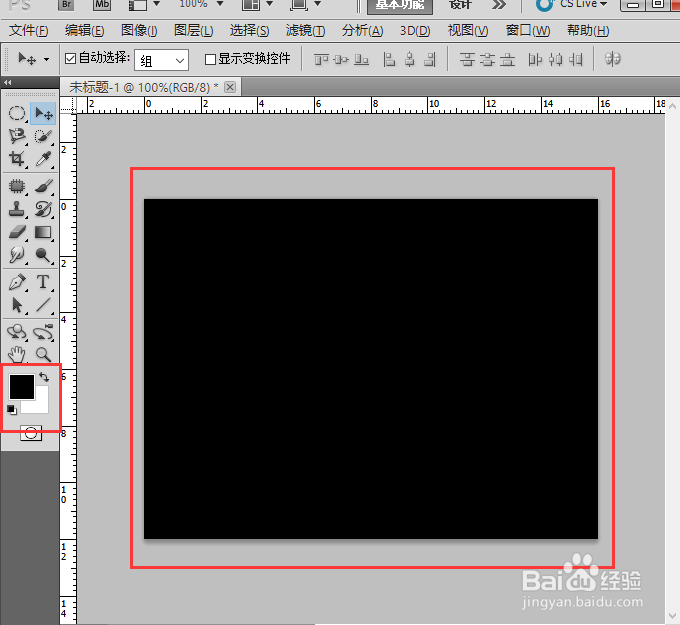
Task: Click Auto-Align Layers icon
Action: (612, 59)
